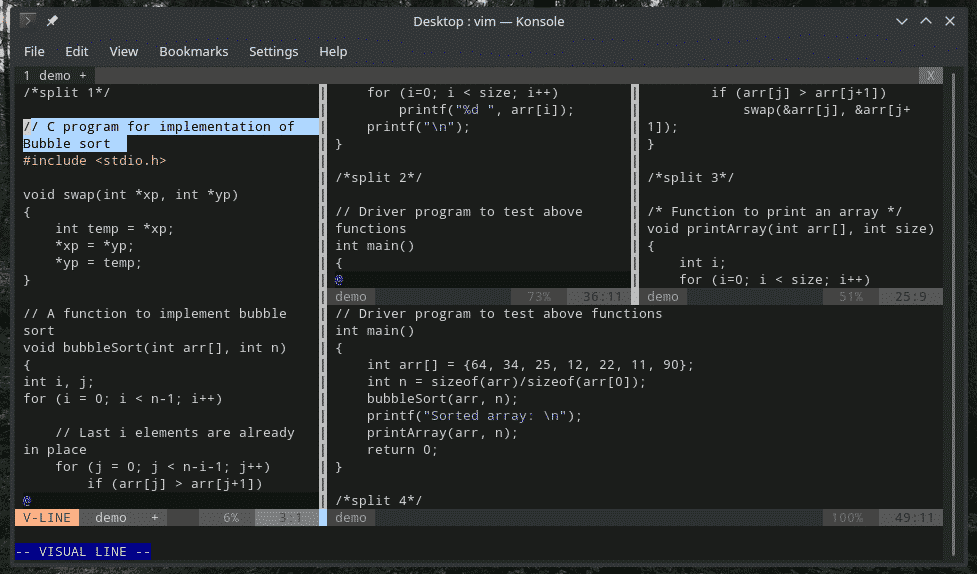
Task: Open the Edit menu
Action: [x=77, y=52]
